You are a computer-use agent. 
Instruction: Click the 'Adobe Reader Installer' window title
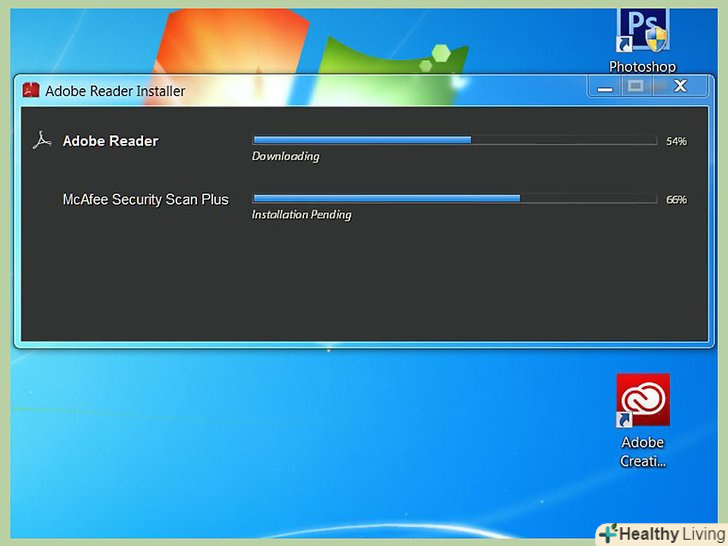coord(115,91)
